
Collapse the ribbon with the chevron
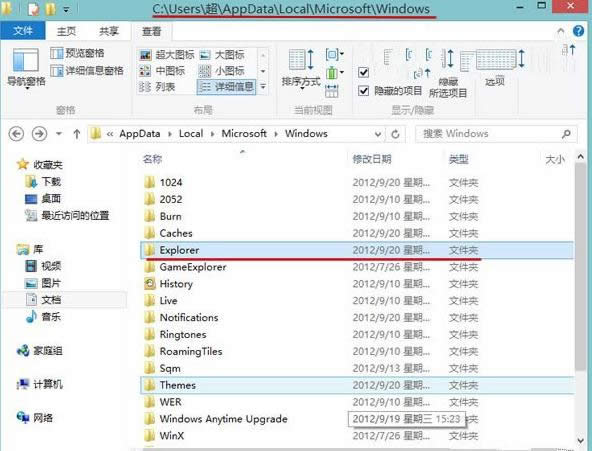pos(561,31)
